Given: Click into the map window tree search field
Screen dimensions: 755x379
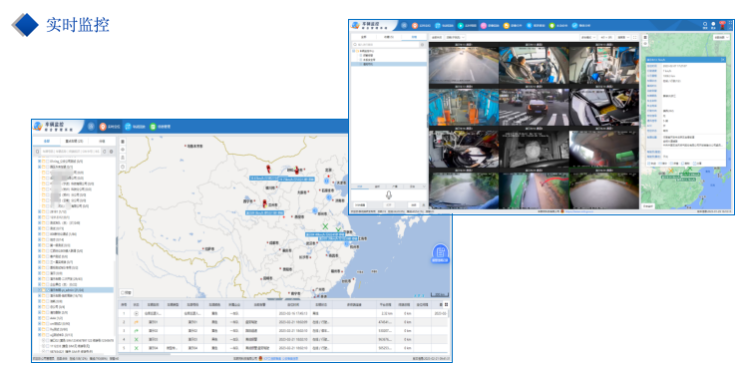Looking at the screenshot, I should click(71, 151).
